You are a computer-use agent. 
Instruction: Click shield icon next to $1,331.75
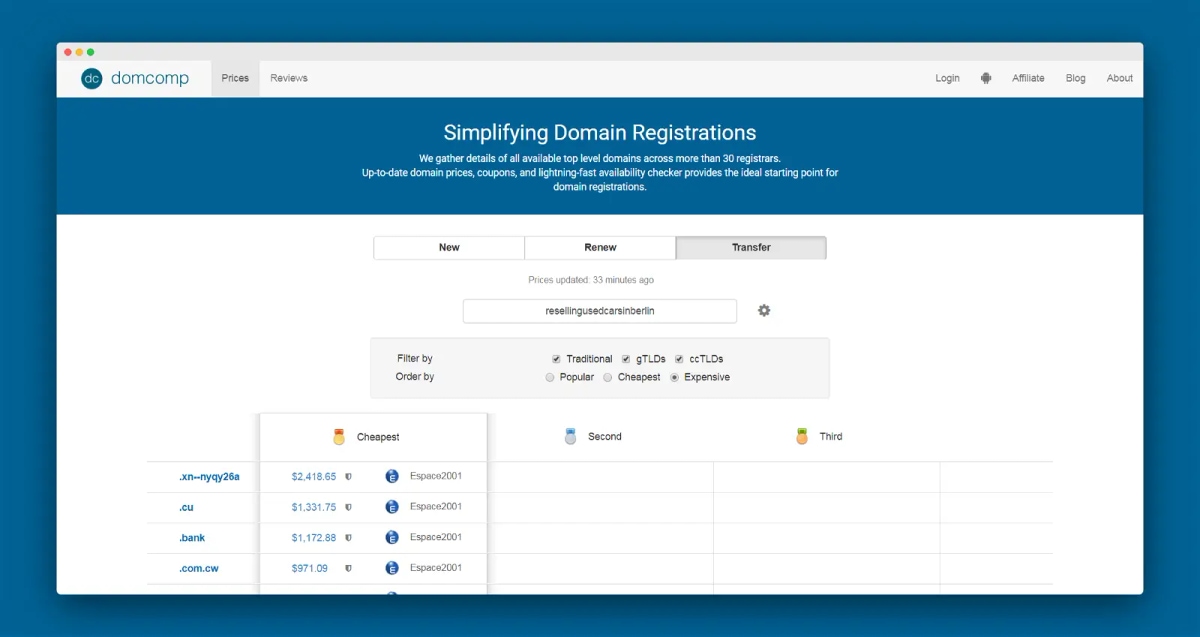[x=348, y=507]
